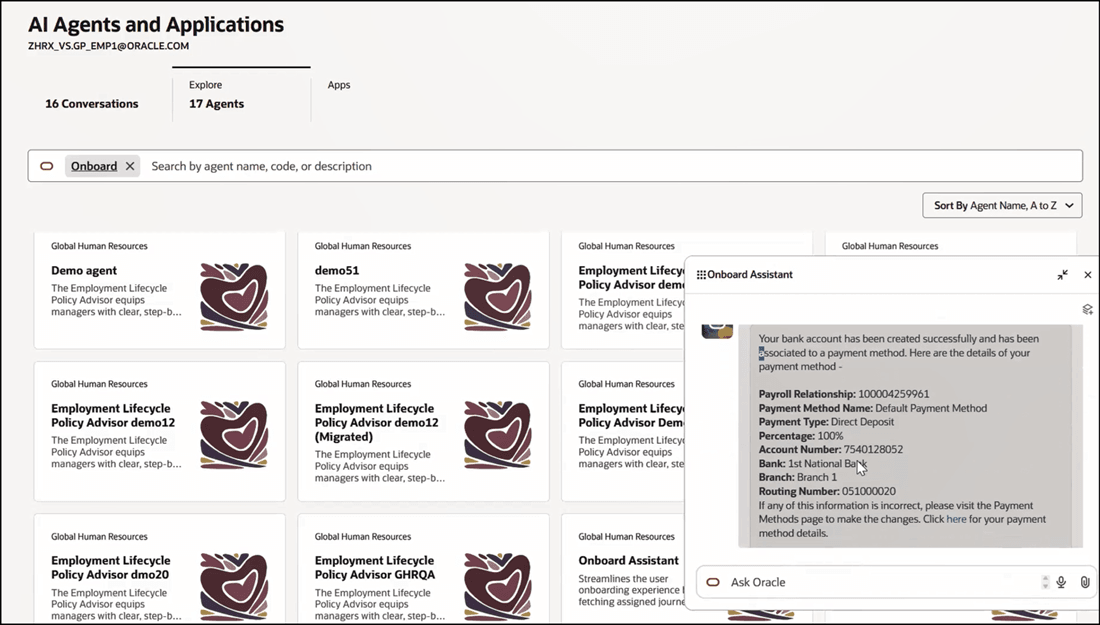1100x625 pixels.
Task: Open Employment Lifecycle Policy Advisor demo12 (Migrated)
Action: [424, 431]
